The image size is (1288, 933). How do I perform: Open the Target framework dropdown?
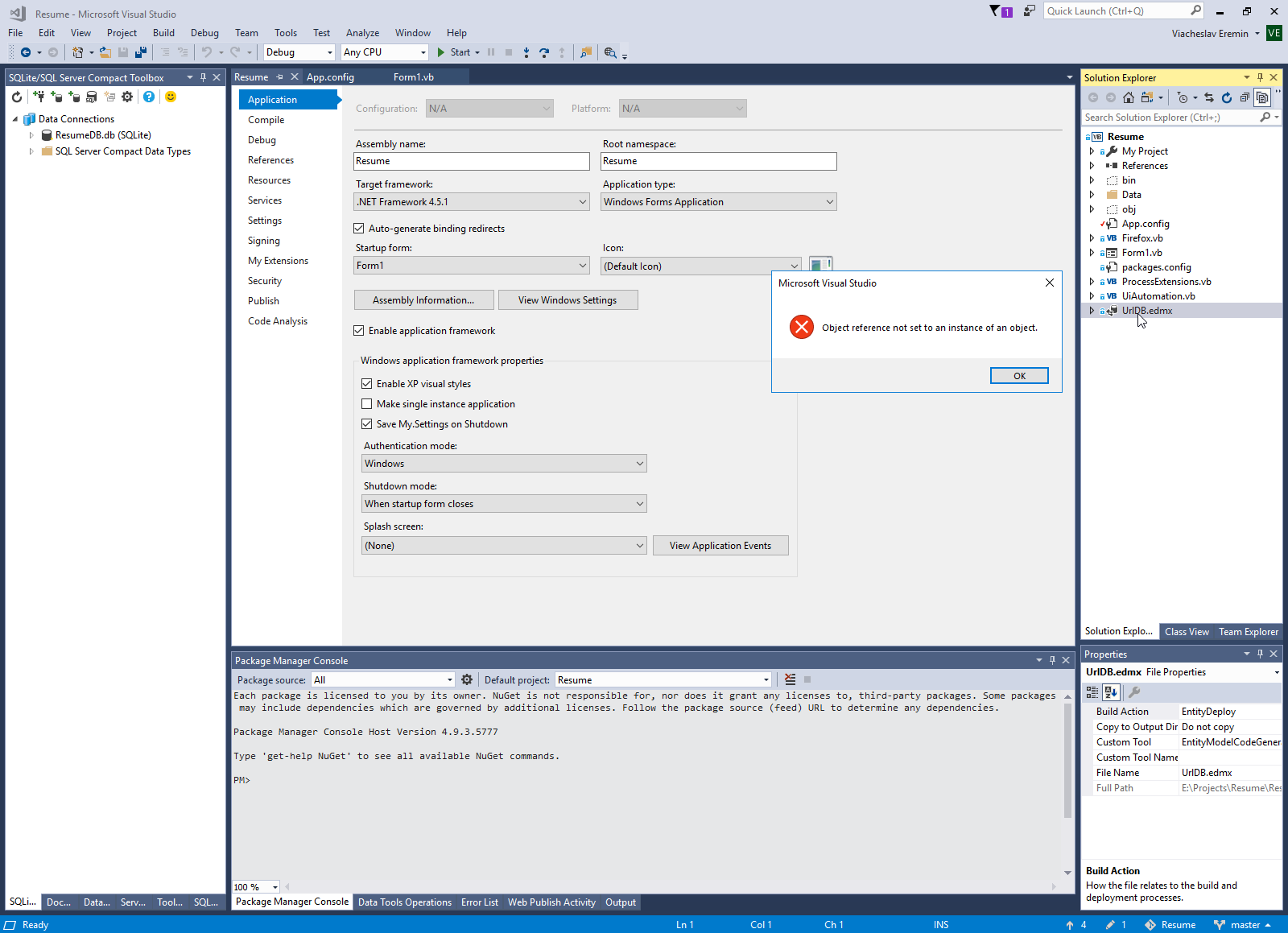(x=473, y=202)
